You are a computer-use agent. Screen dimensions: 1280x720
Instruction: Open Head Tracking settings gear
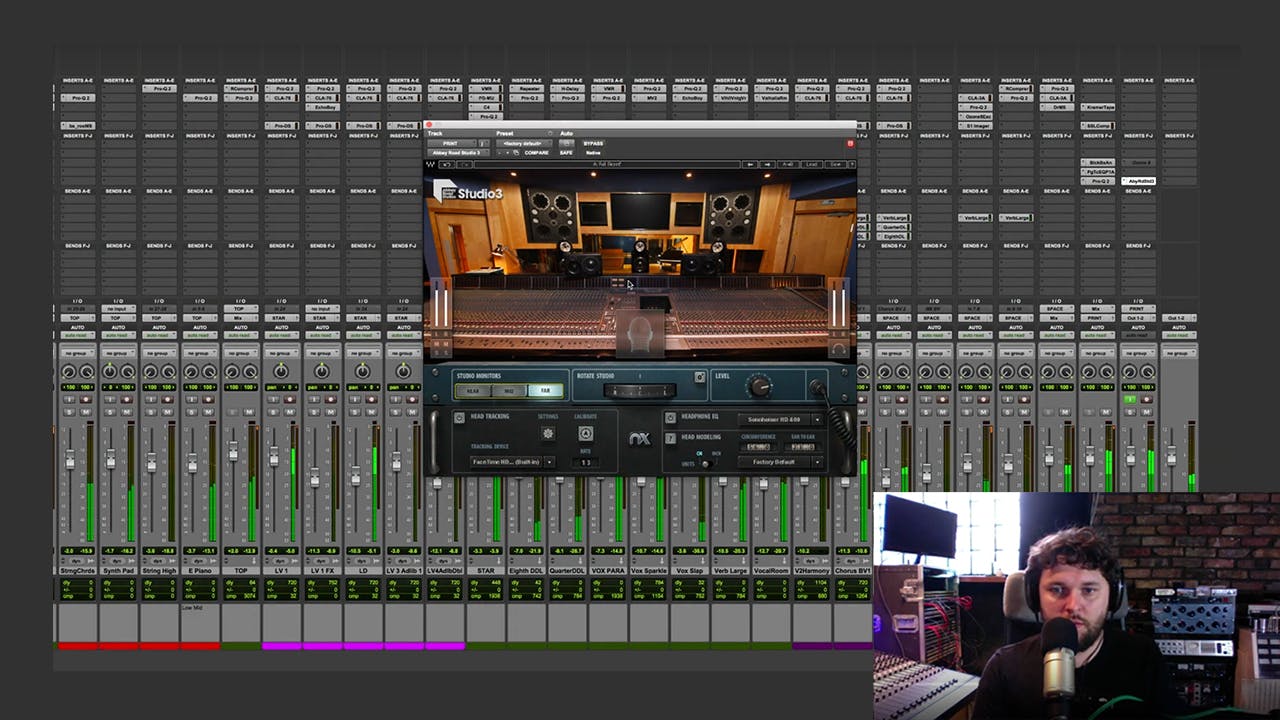point(548,433)
